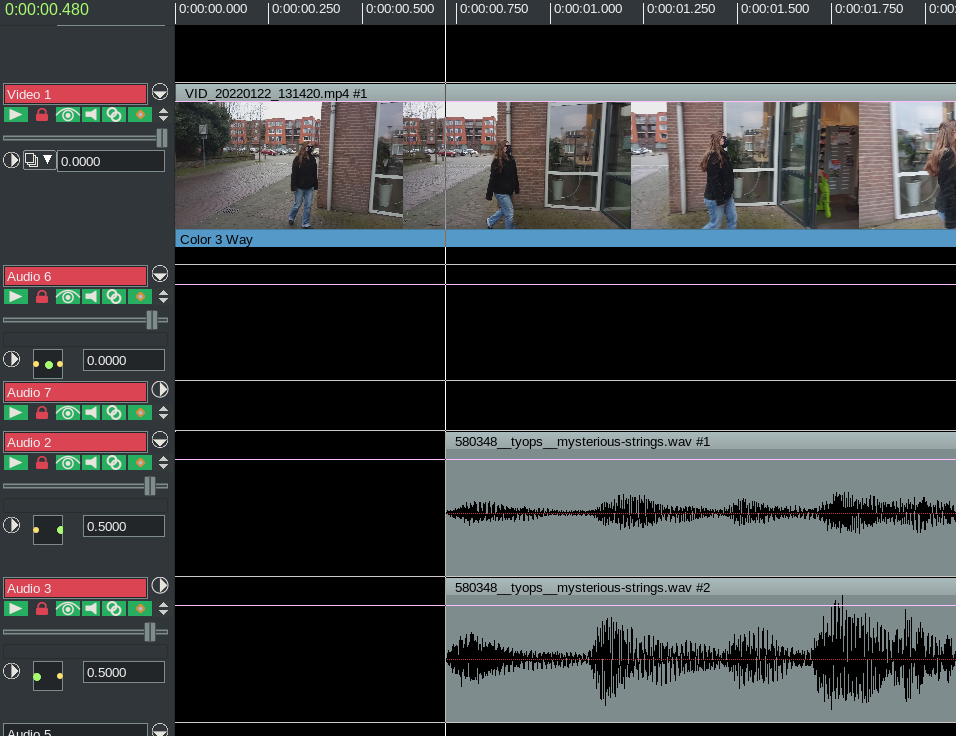Screen dimensions: 956x736
Task: Click the VID_20220122_131420.mp4 clip title bar
Action: (275, 93)
